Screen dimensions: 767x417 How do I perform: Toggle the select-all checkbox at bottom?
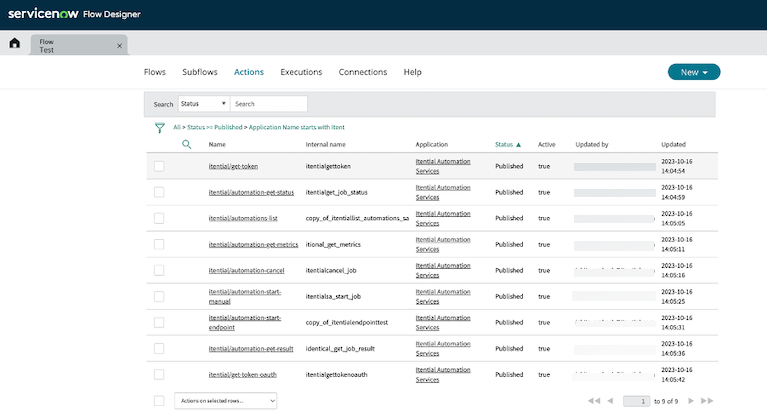point(159,401)
